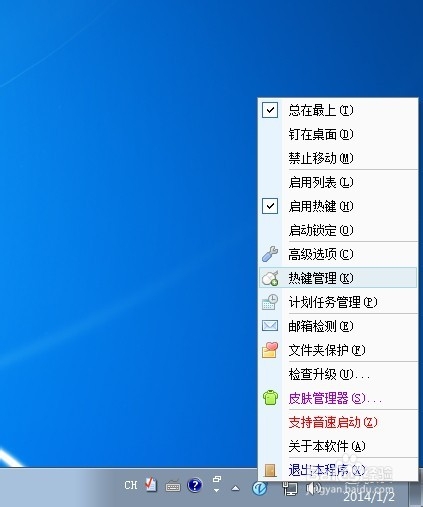Open the language bar options arrow
The width and height of the screenshot is (423, 507).
tap(216, 490)
